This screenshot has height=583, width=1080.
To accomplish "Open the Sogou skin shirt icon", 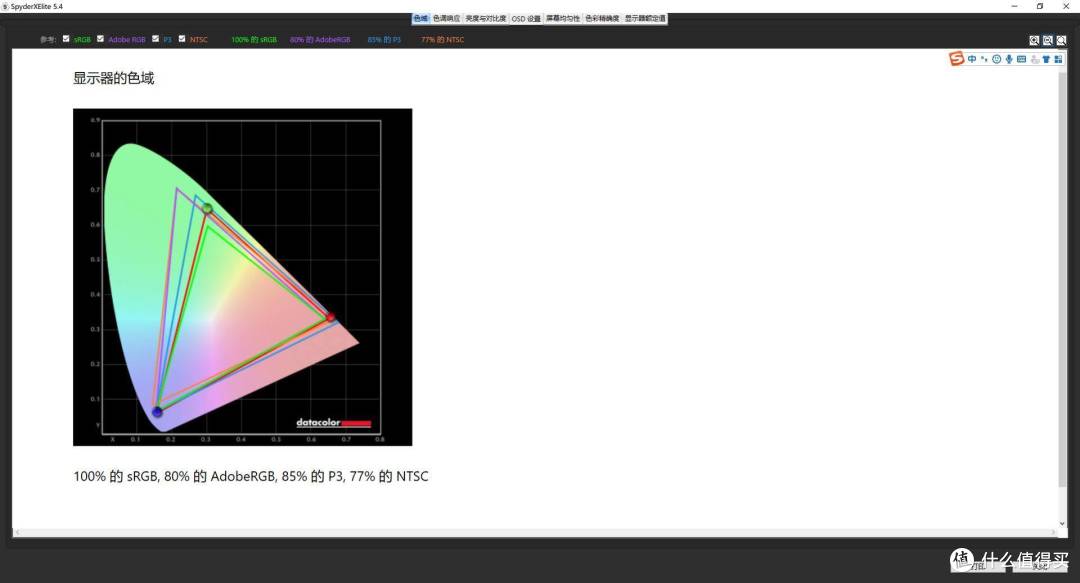I will 1046,59.
